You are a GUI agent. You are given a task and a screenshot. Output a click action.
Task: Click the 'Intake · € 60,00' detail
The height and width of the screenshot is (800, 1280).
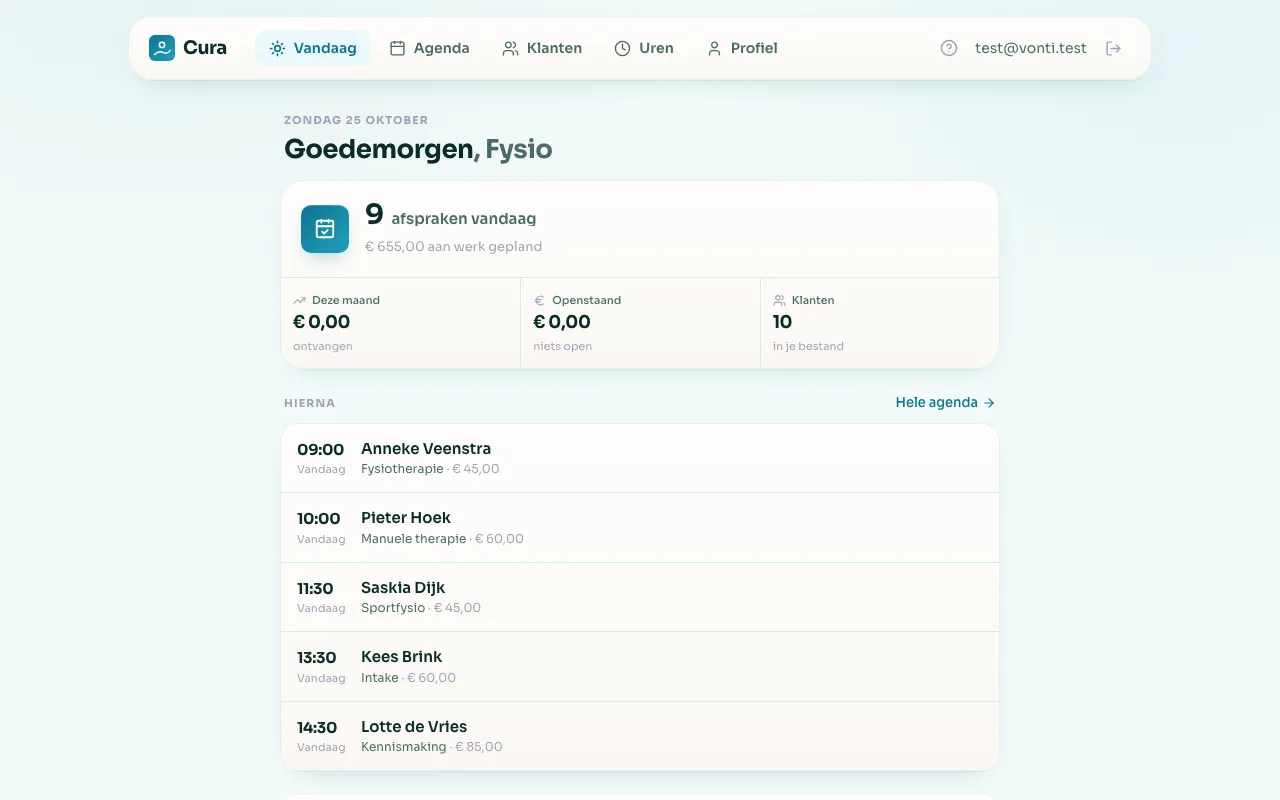tap(408, 678)
